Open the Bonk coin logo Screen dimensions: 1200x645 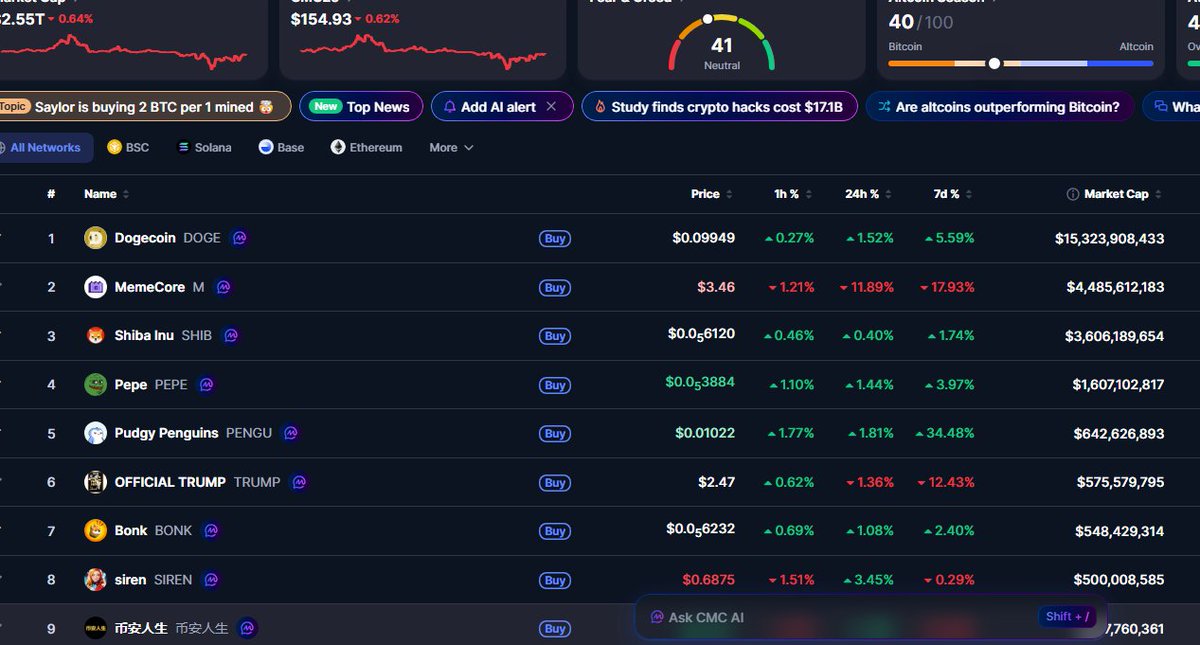pyautogui.click(x=96, y=531)
